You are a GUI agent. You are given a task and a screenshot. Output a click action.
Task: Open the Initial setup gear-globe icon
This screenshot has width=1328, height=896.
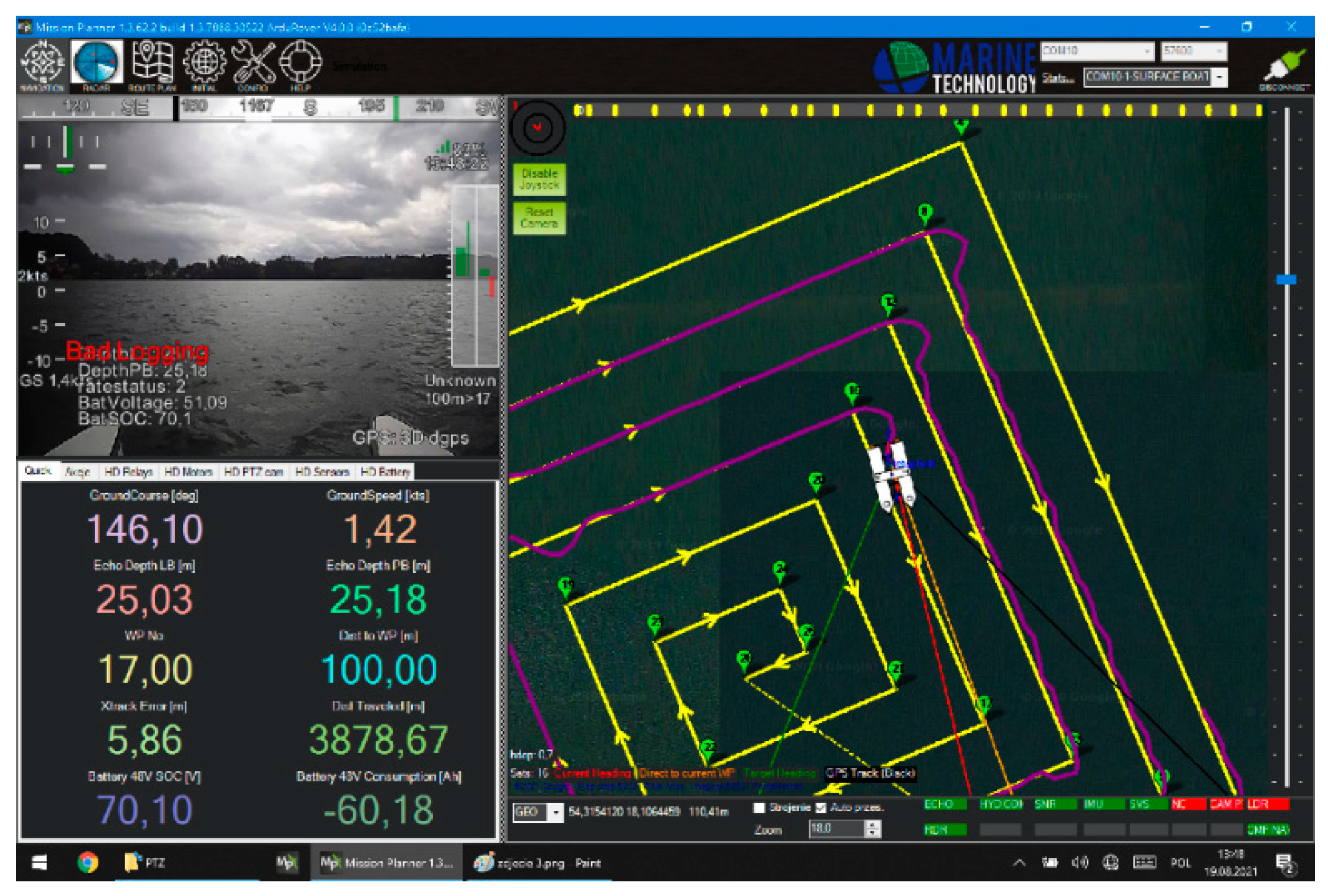pyautogui.click(x=204, y=63)
